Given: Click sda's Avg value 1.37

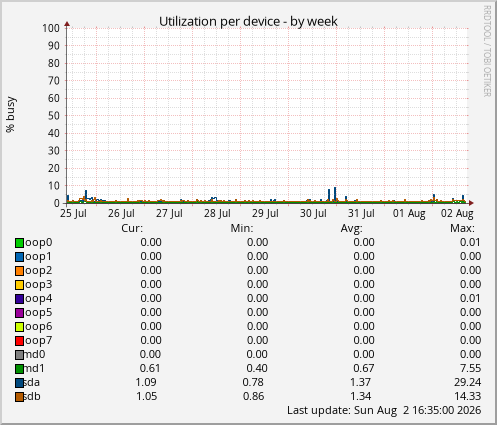Looking at the screenshot, I should pos(360,382).
